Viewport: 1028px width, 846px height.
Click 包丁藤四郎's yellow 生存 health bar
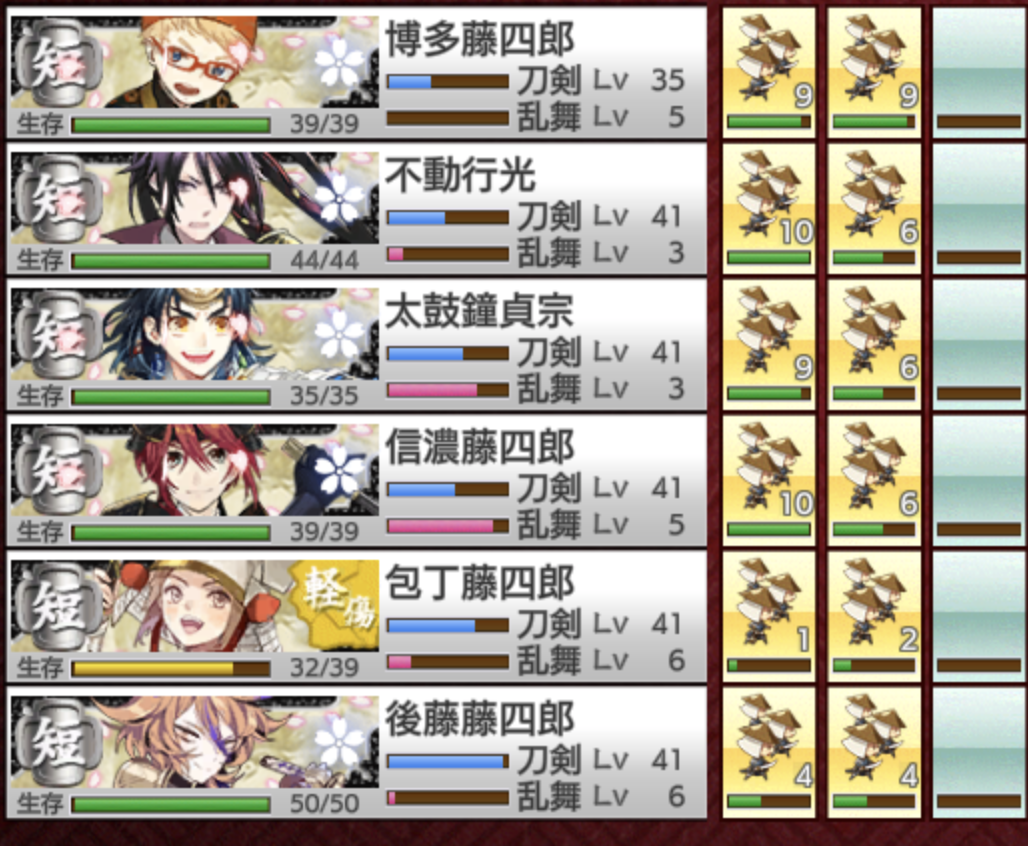(x=171, y=668)
